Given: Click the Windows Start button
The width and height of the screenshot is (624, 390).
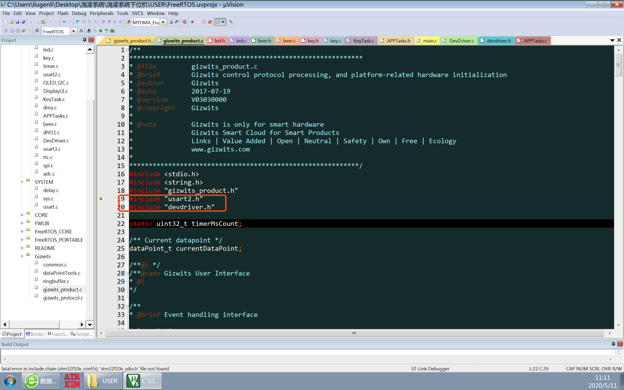Looking at the screenshot, I should pyautogui.click(x=10, y=381).
